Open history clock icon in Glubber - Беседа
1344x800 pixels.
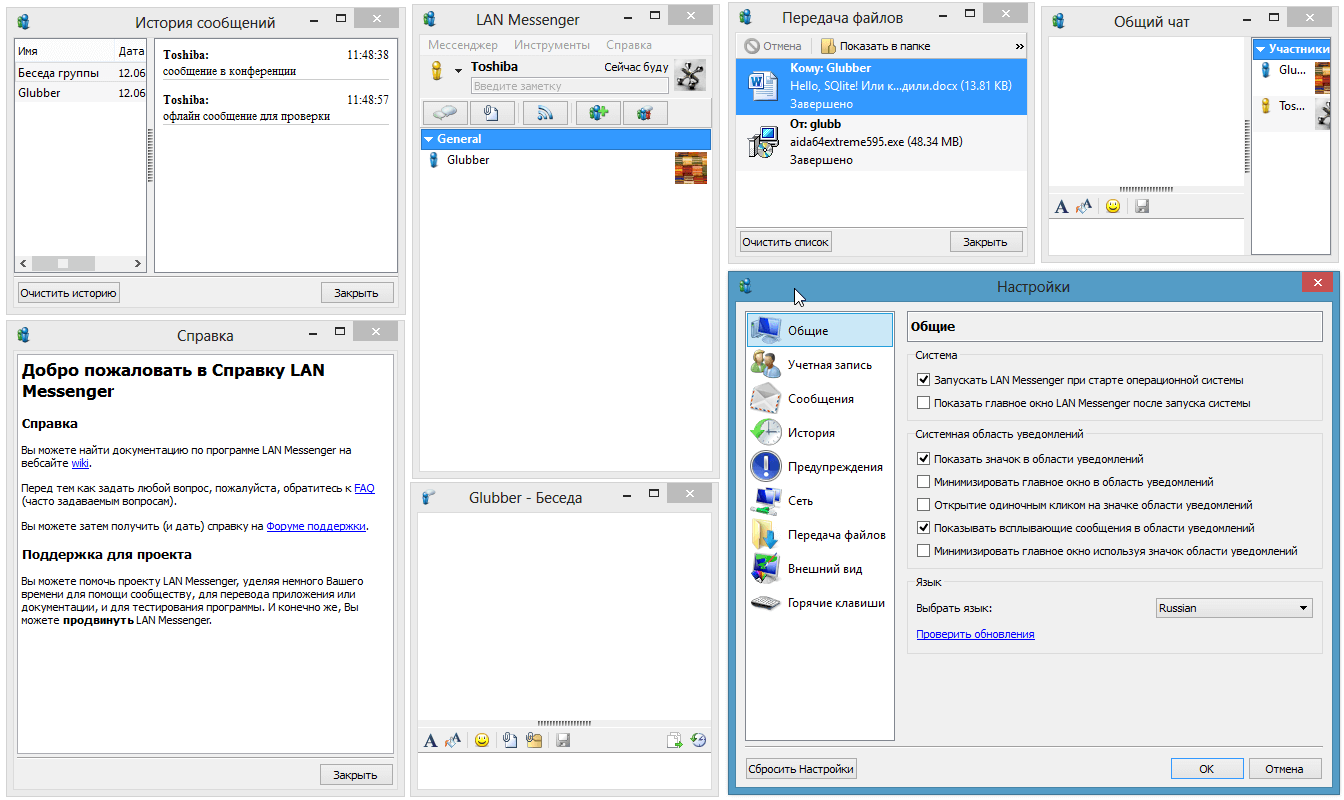click(698, 741)
